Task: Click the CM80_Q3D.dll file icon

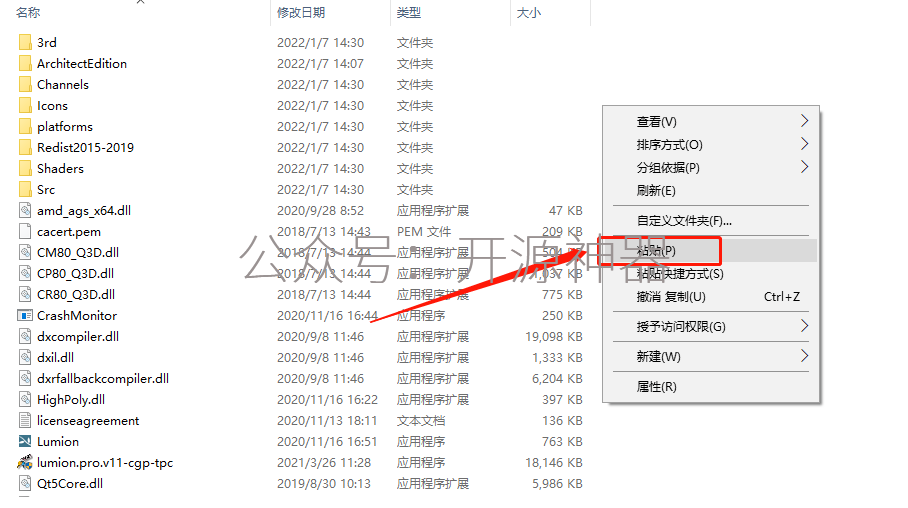Action: (25, 253)
